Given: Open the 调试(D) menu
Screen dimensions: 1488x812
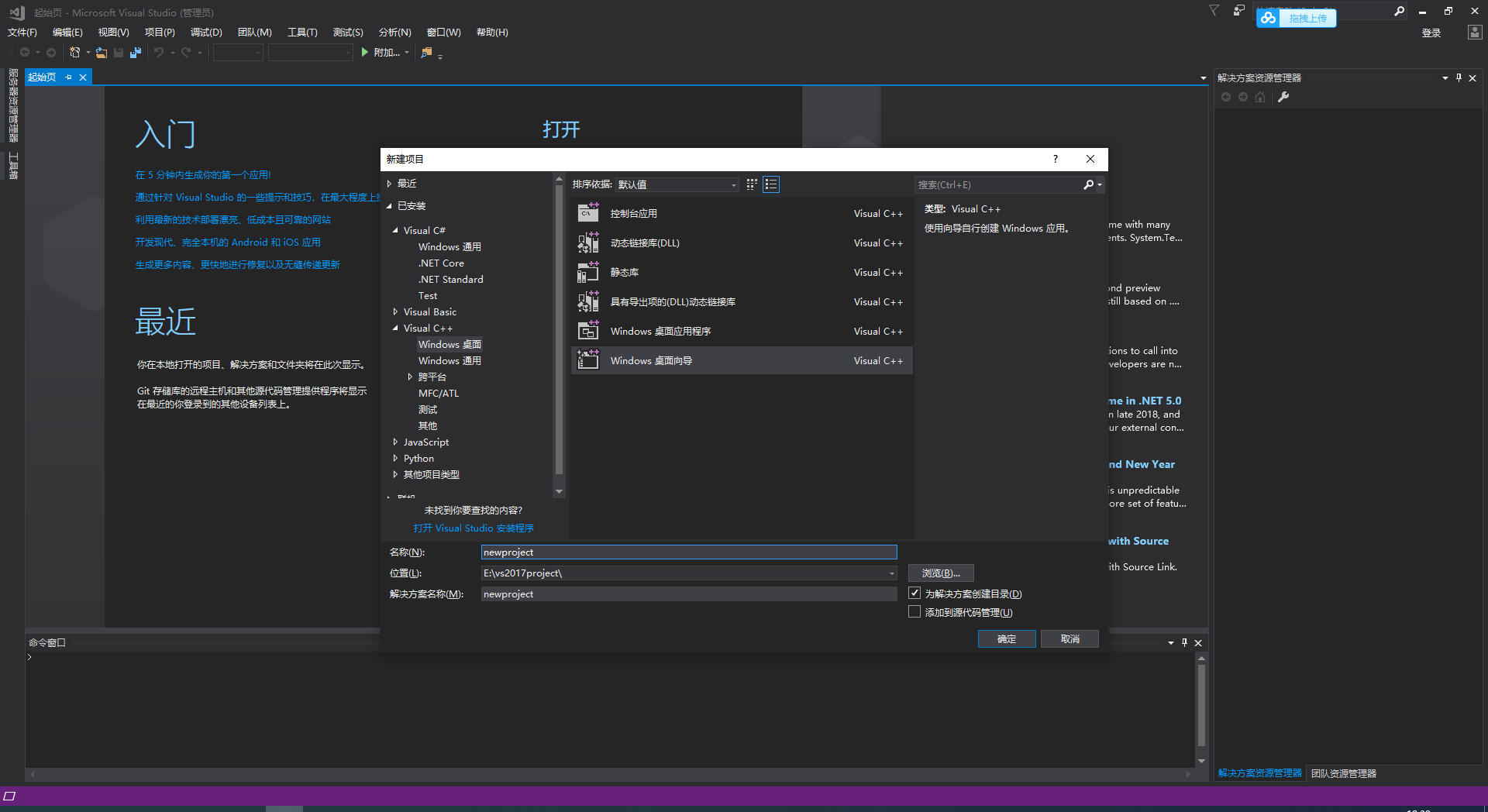Looking at the screenshot, I should (x=206, y=33).
